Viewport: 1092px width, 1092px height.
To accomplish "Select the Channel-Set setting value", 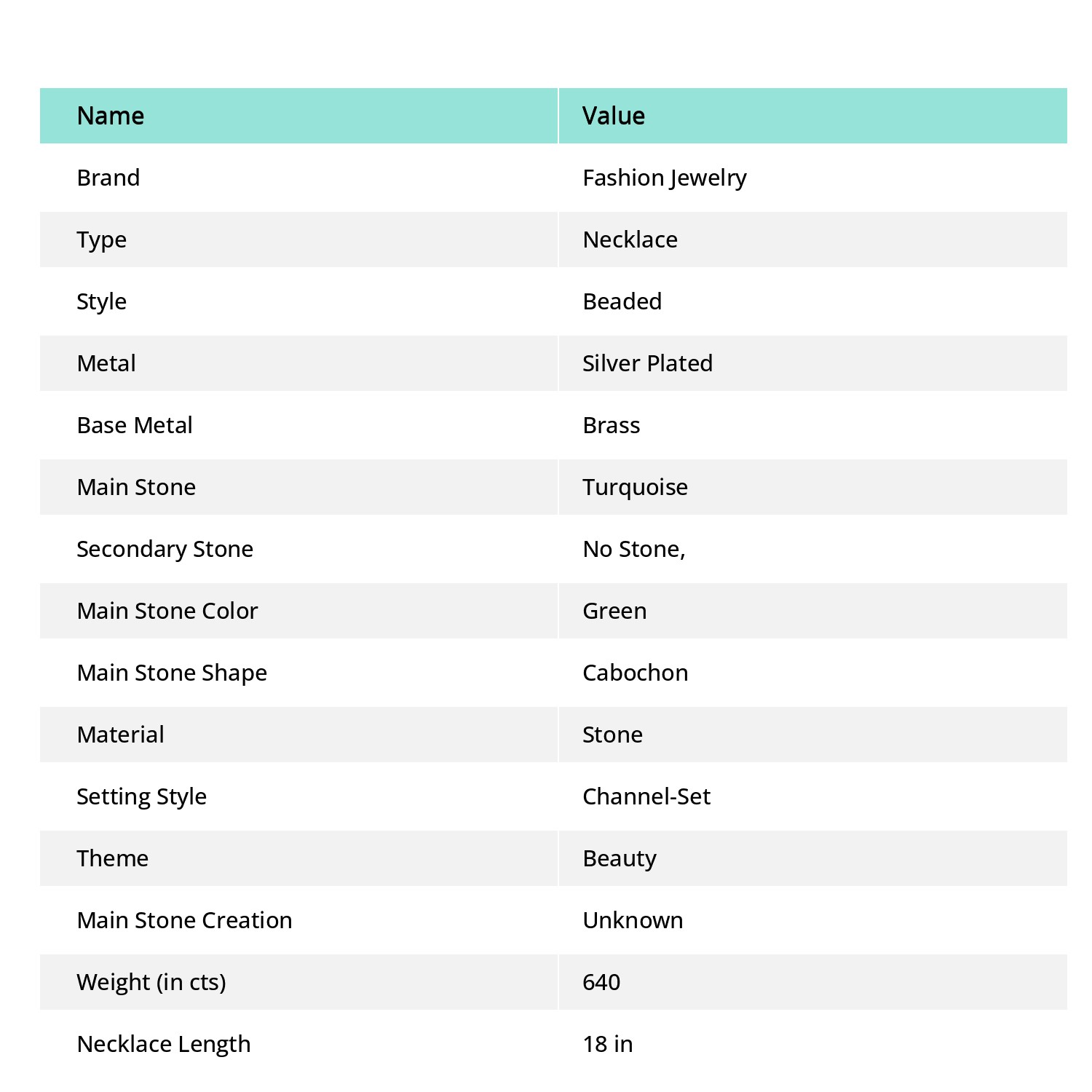I will pos(646,796).
